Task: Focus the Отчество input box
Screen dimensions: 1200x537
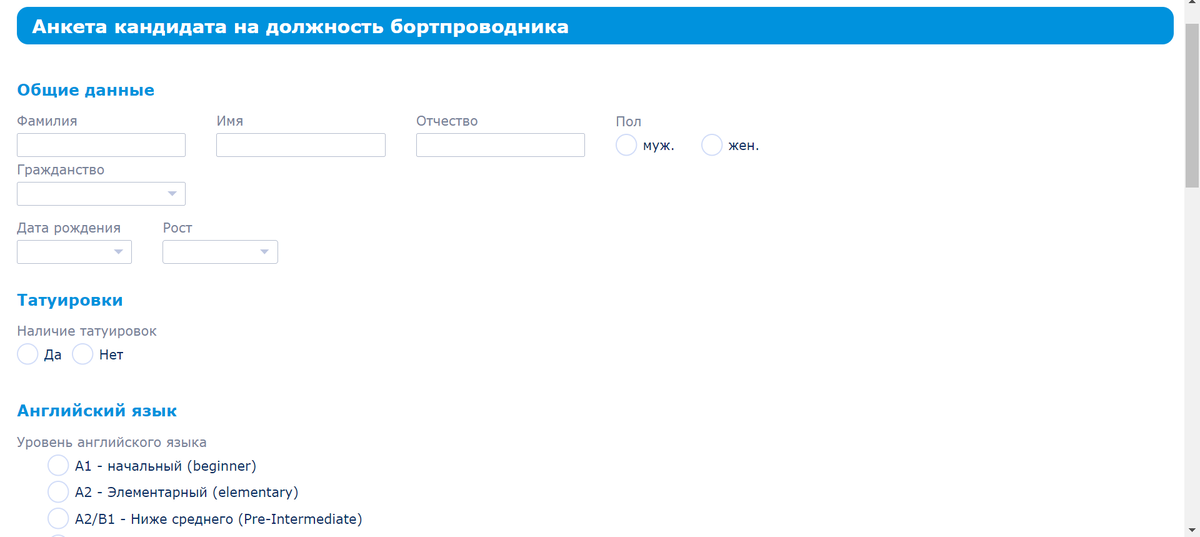Action: point(500,145)
